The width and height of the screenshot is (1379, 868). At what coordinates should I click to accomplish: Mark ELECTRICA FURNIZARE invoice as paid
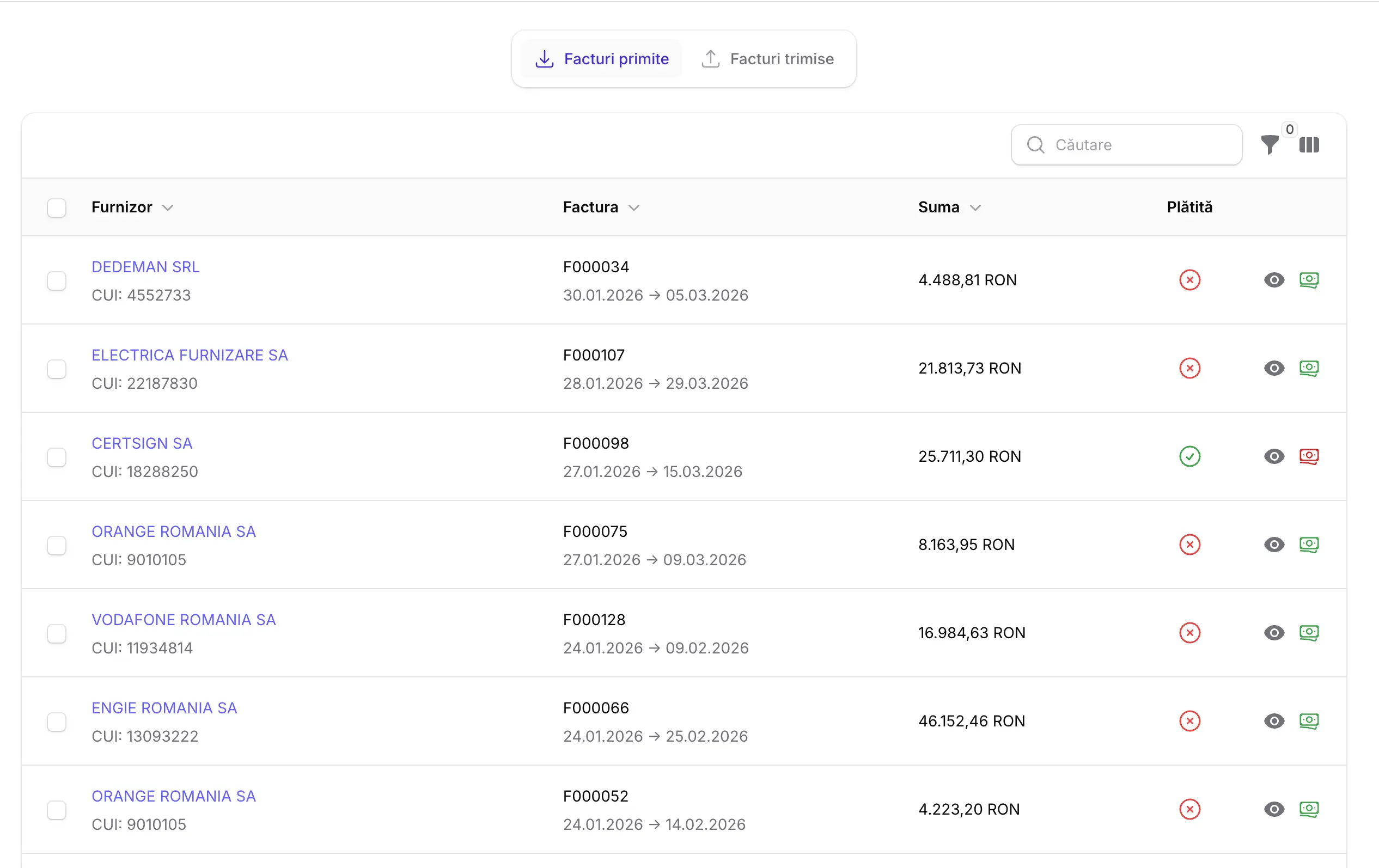click(1309, 368)
